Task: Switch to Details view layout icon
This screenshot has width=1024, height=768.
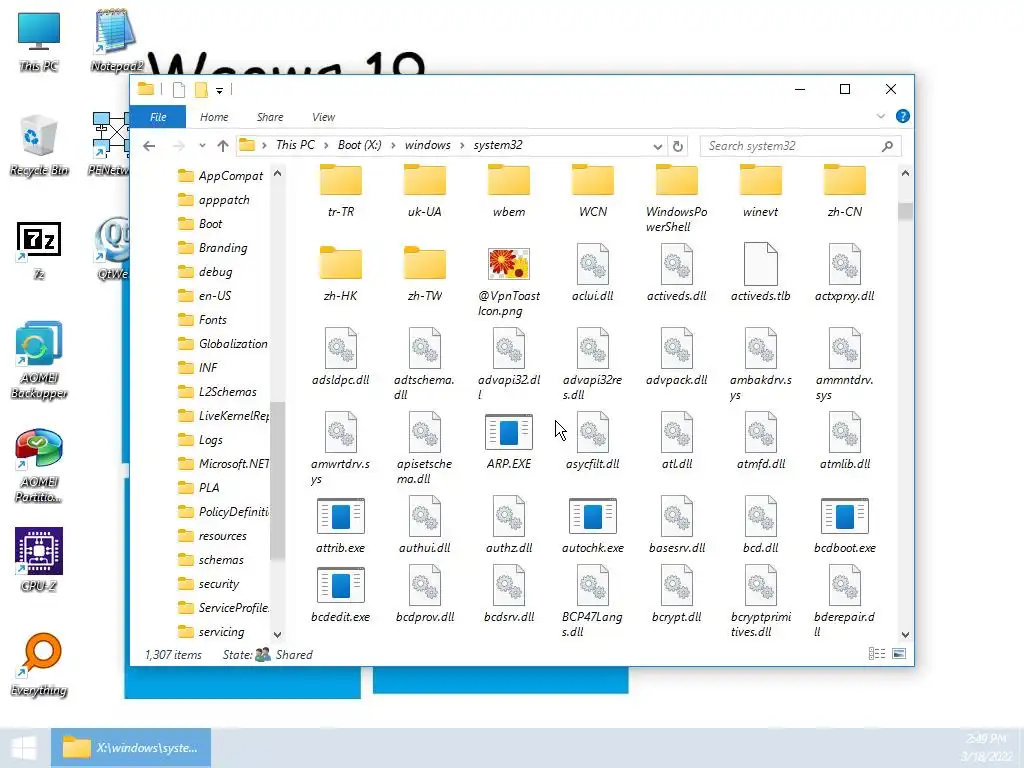Action: (876, 654)
